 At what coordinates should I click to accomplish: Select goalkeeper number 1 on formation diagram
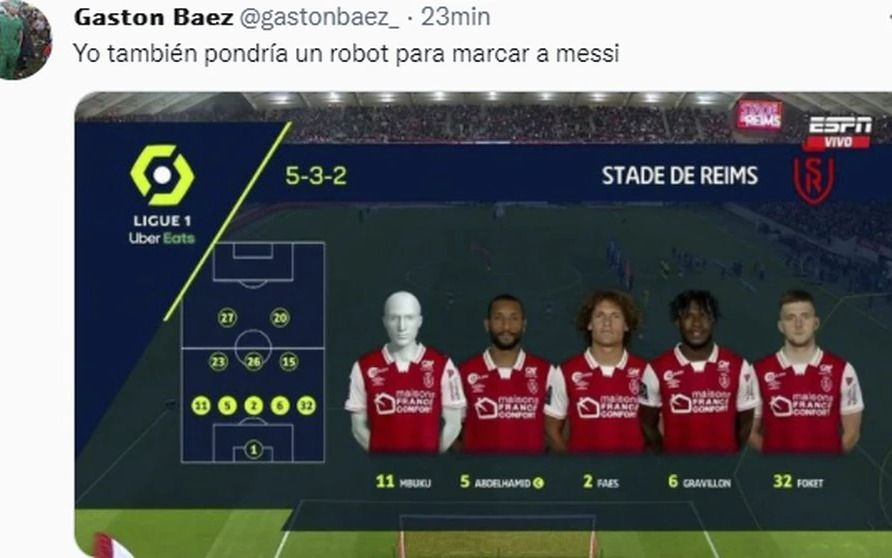254,449
